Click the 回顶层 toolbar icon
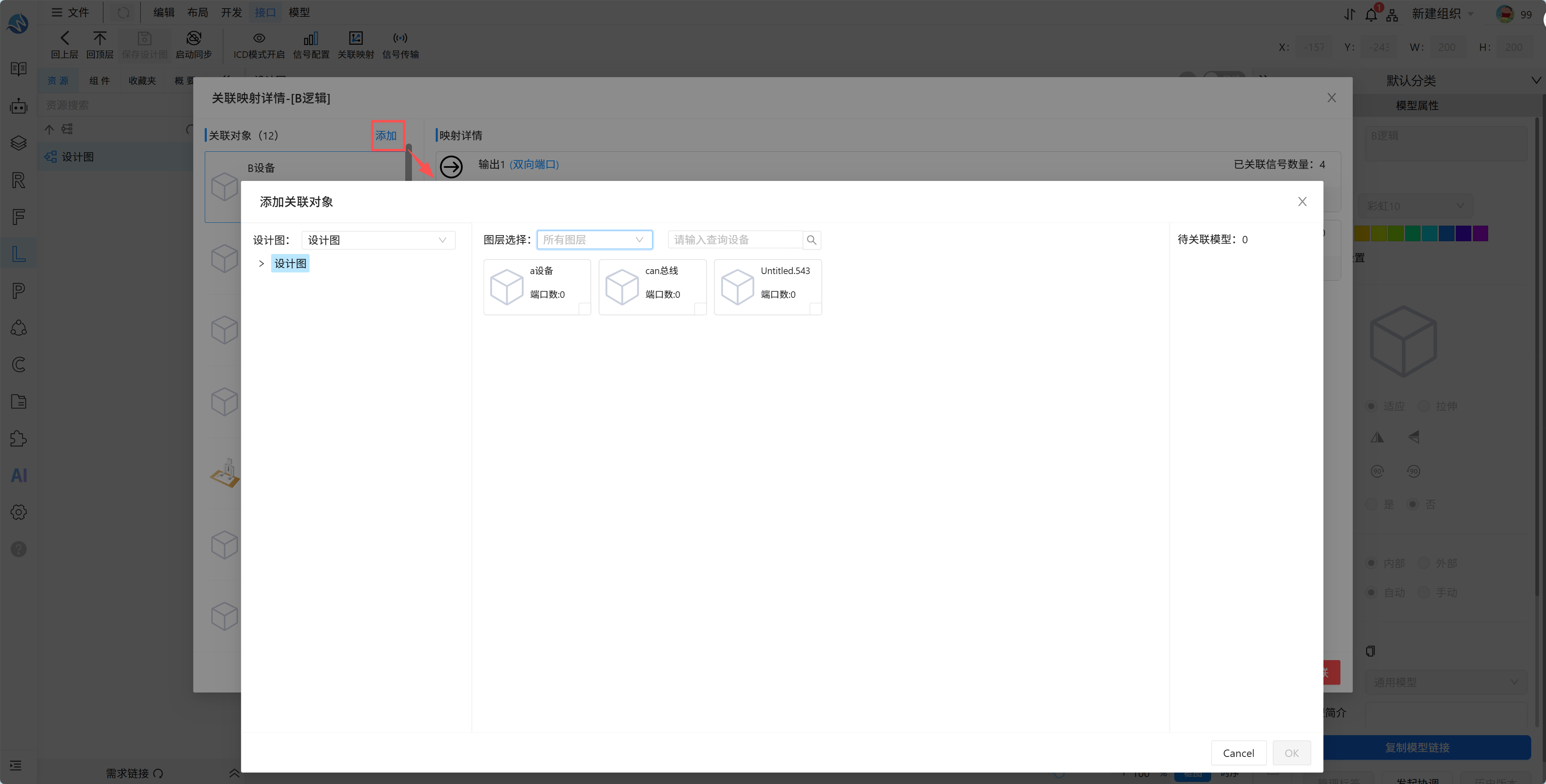Image resolution: width=1546 pixels, height=784 pixels. (x=100, y=39)
